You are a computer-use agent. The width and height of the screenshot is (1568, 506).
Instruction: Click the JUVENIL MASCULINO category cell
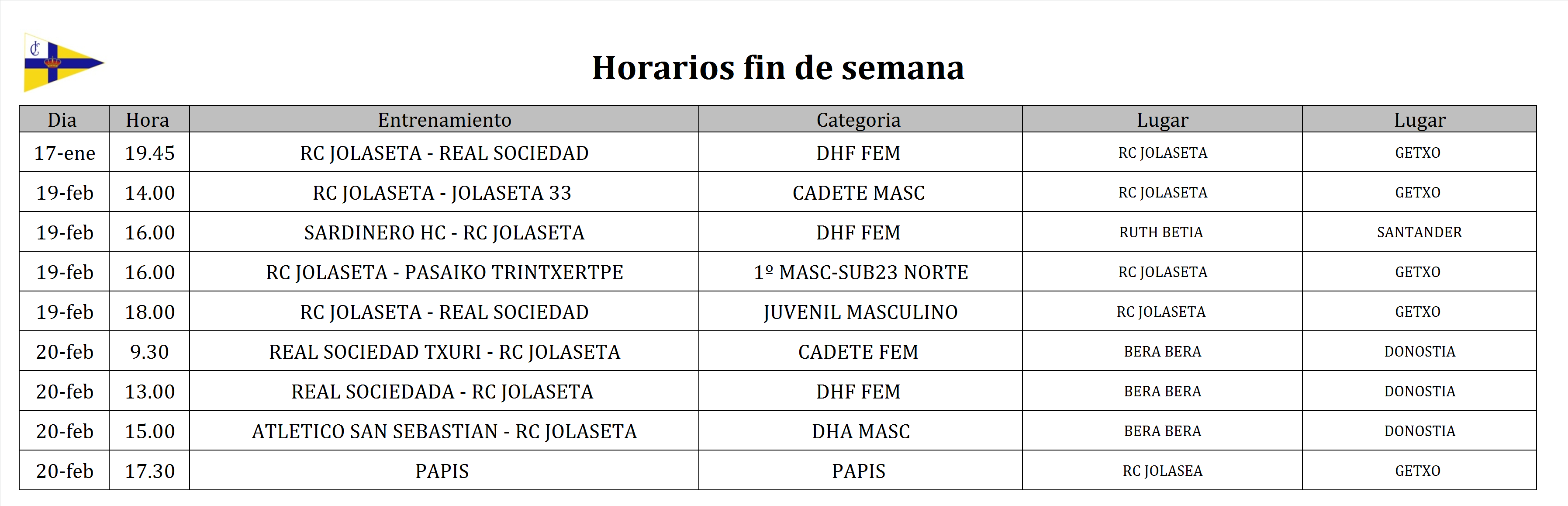[x=860, y=312]
